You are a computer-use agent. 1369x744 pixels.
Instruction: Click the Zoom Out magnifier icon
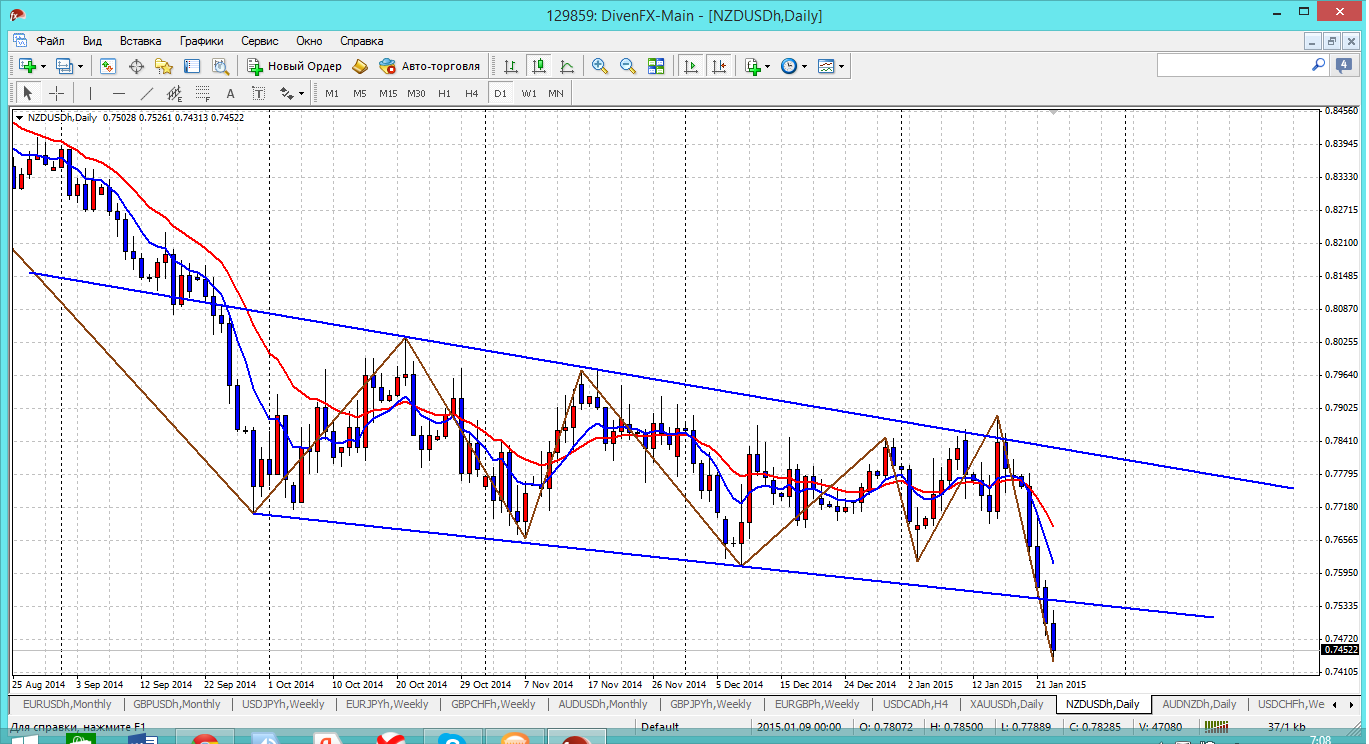tap(628, 66)
